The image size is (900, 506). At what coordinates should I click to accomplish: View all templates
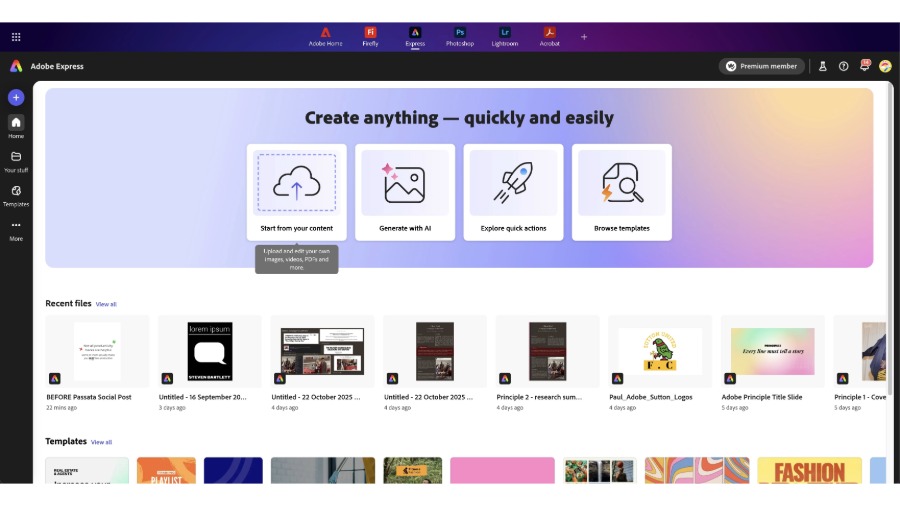101,442
